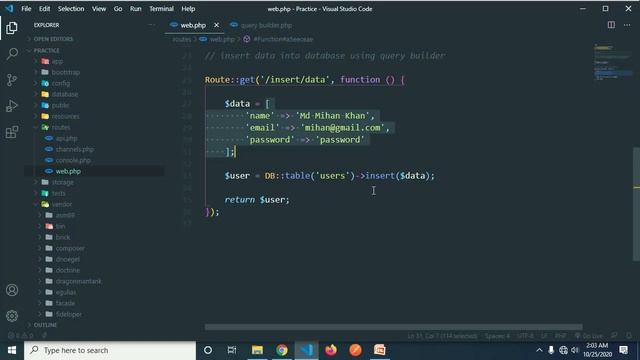The height and width of the screenshot is (360, 640).
Task: Open the Source Control view icon
Action: [x=12, y=80]
